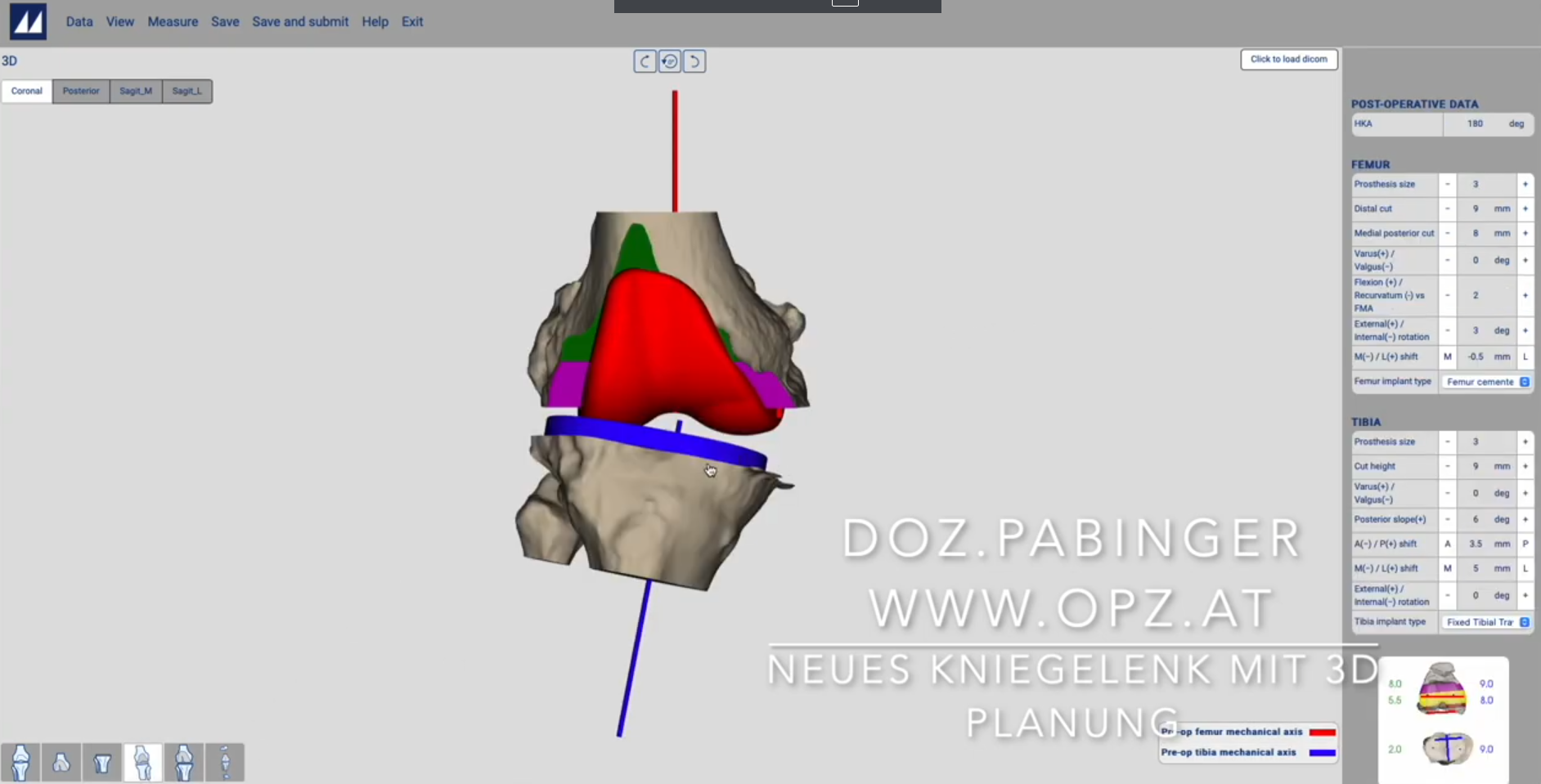Image resolution: width=1541 pixels, height=784 pixels.
Task: Increase tibia Varus/Valgus angle
Action: 1525,494
